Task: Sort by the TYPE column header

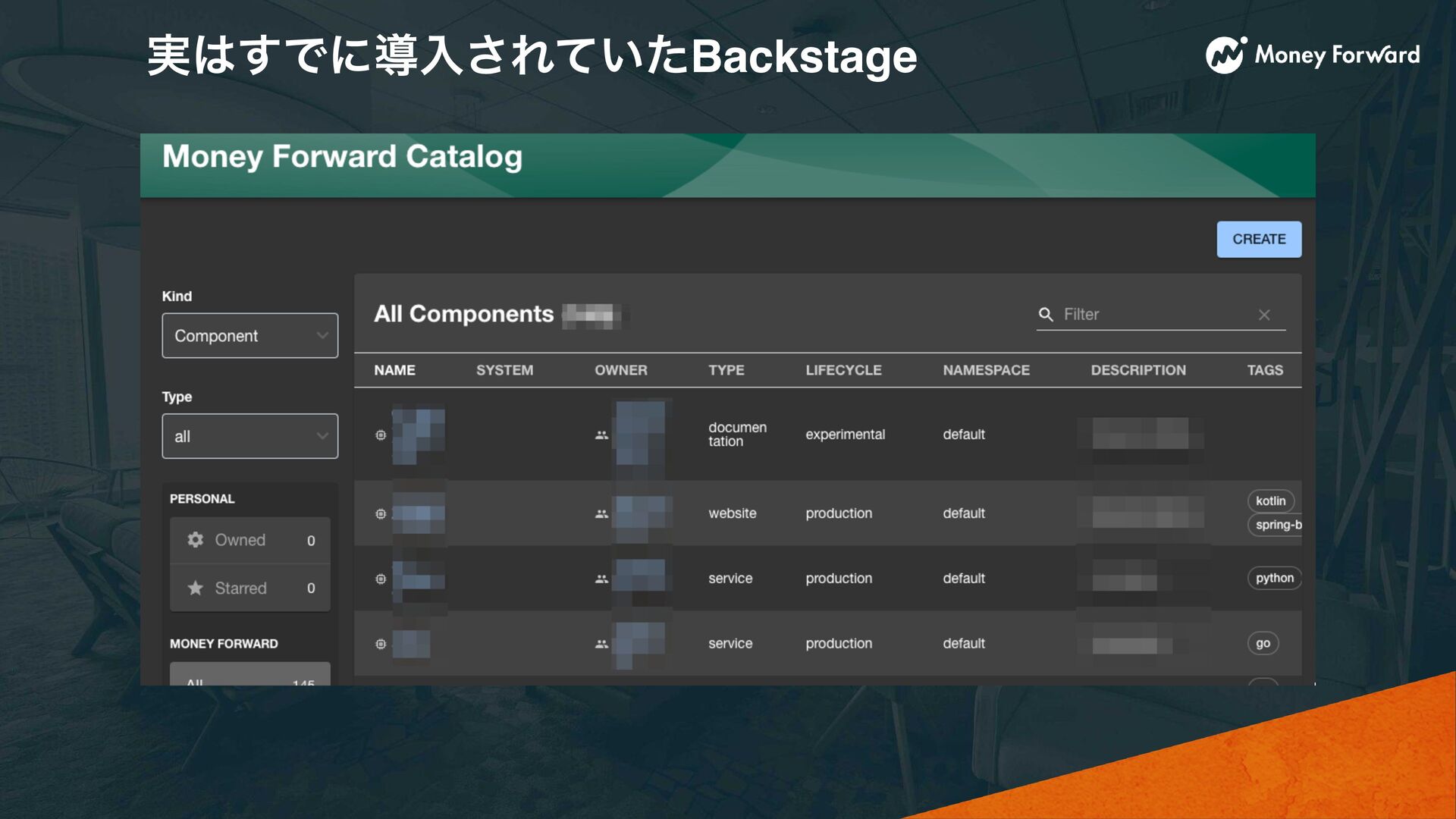Action: point(726,370)
